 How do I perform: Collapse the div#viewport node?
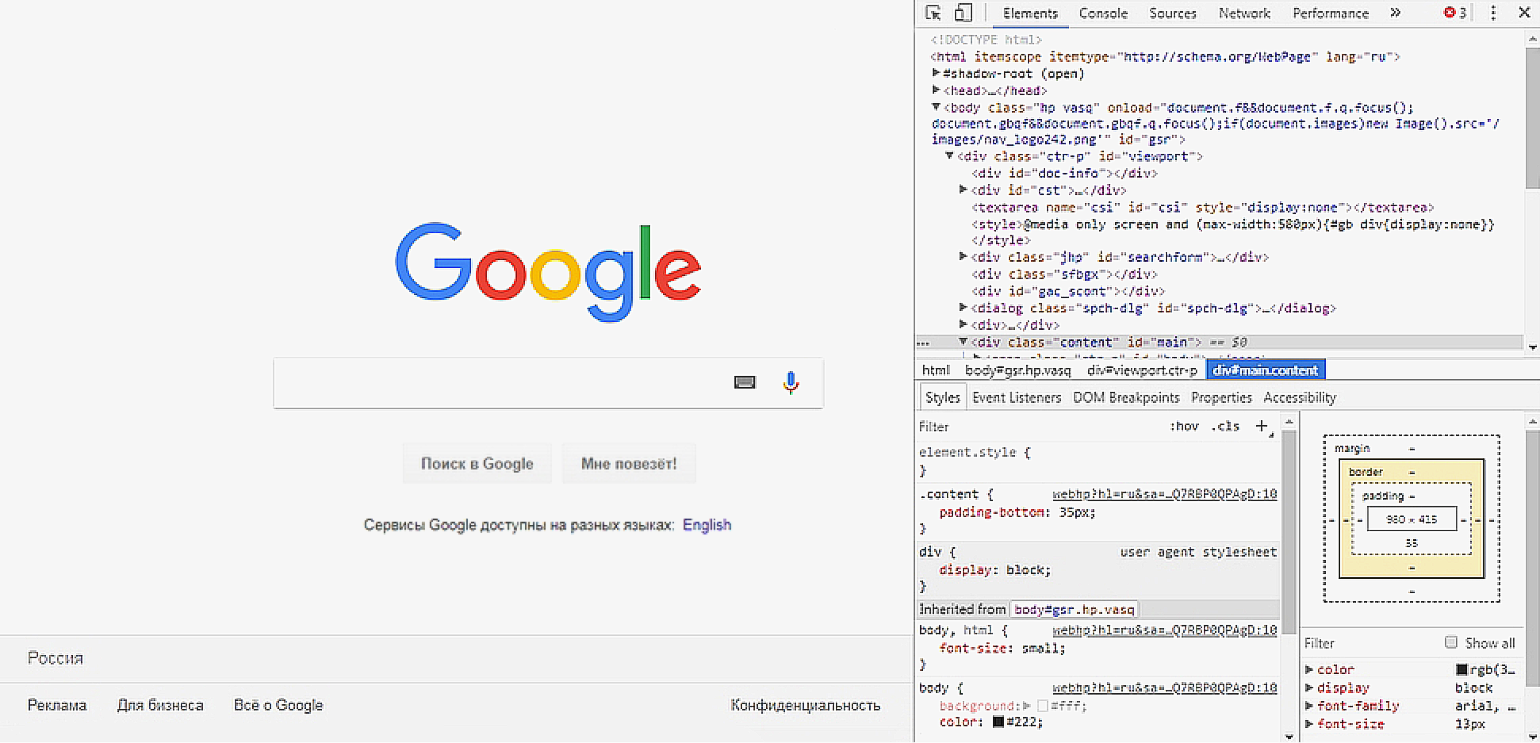(950, 156)
